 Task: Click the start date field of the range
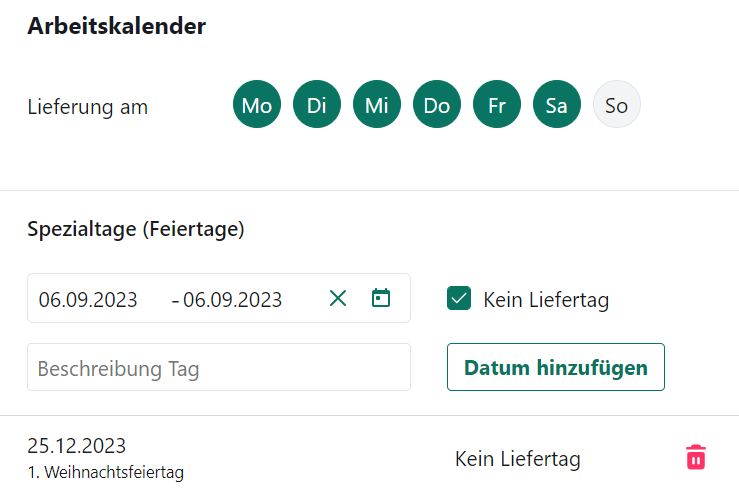point(88,299)
